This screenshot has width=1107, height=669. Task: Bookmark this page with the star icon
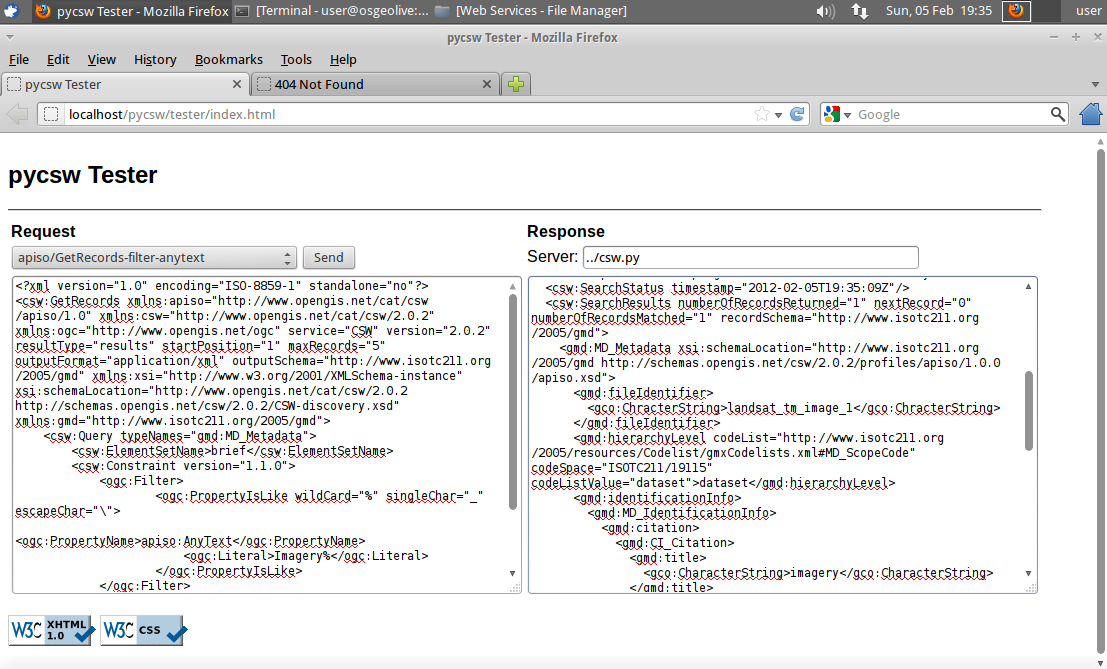(x=762, y=114)
